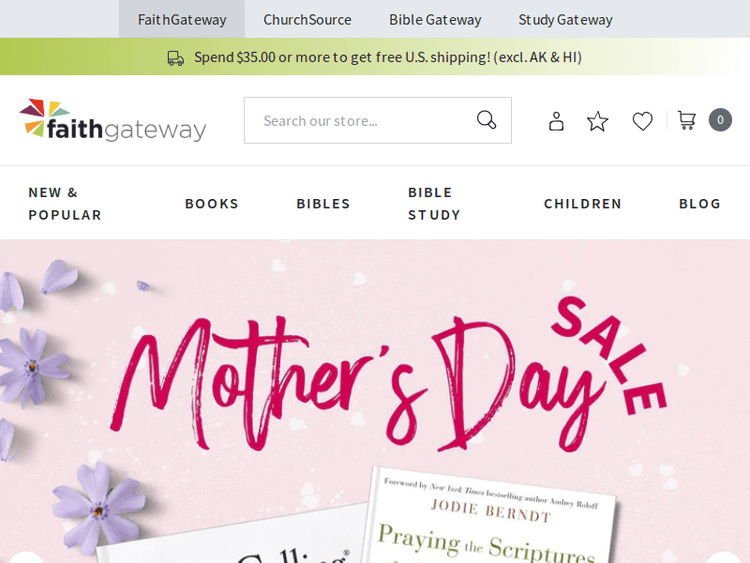
Task: Click the star rewards icon
Action: [597, 121]
